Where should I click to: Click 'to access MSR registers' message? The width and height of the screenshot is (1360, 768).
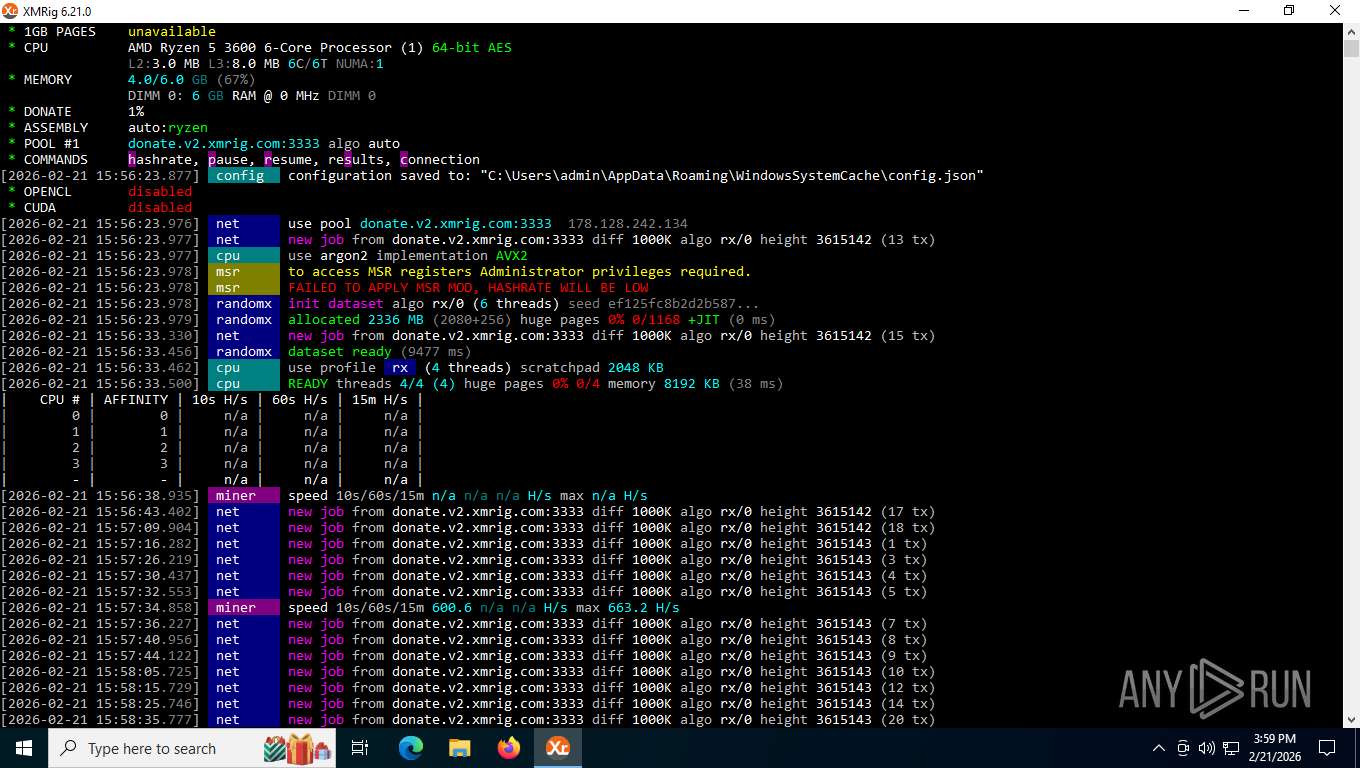pyautogui.click(x=519, y=271)
